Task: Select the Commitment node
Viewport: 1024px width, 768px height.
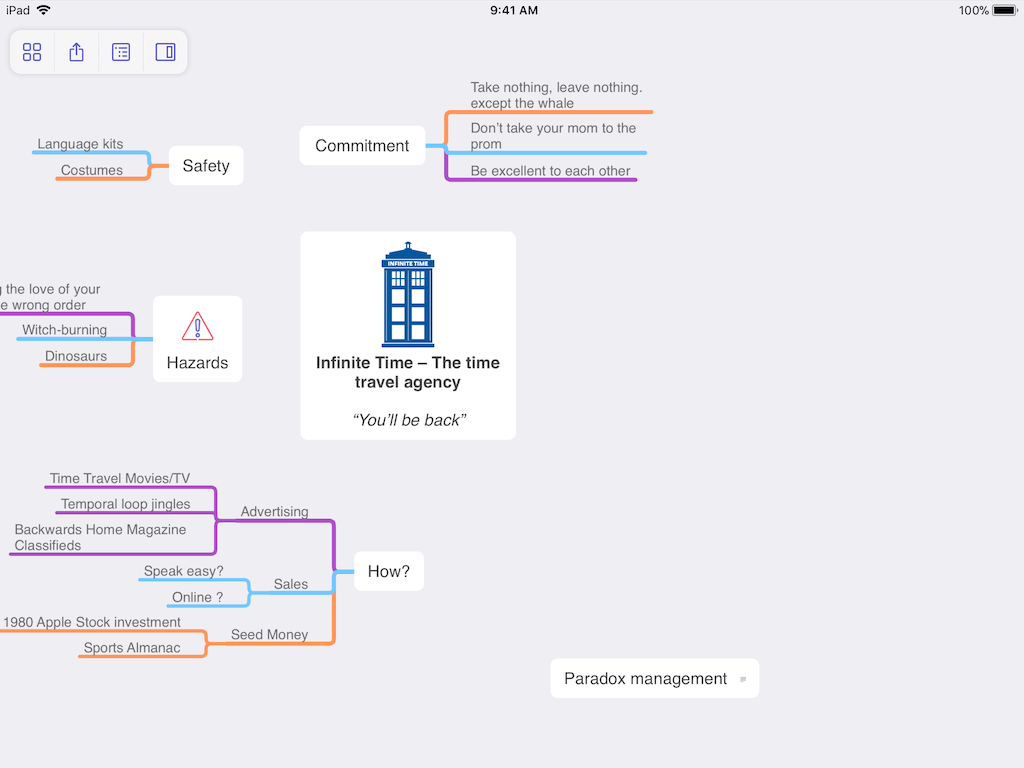Action: [x=362, y=146]
